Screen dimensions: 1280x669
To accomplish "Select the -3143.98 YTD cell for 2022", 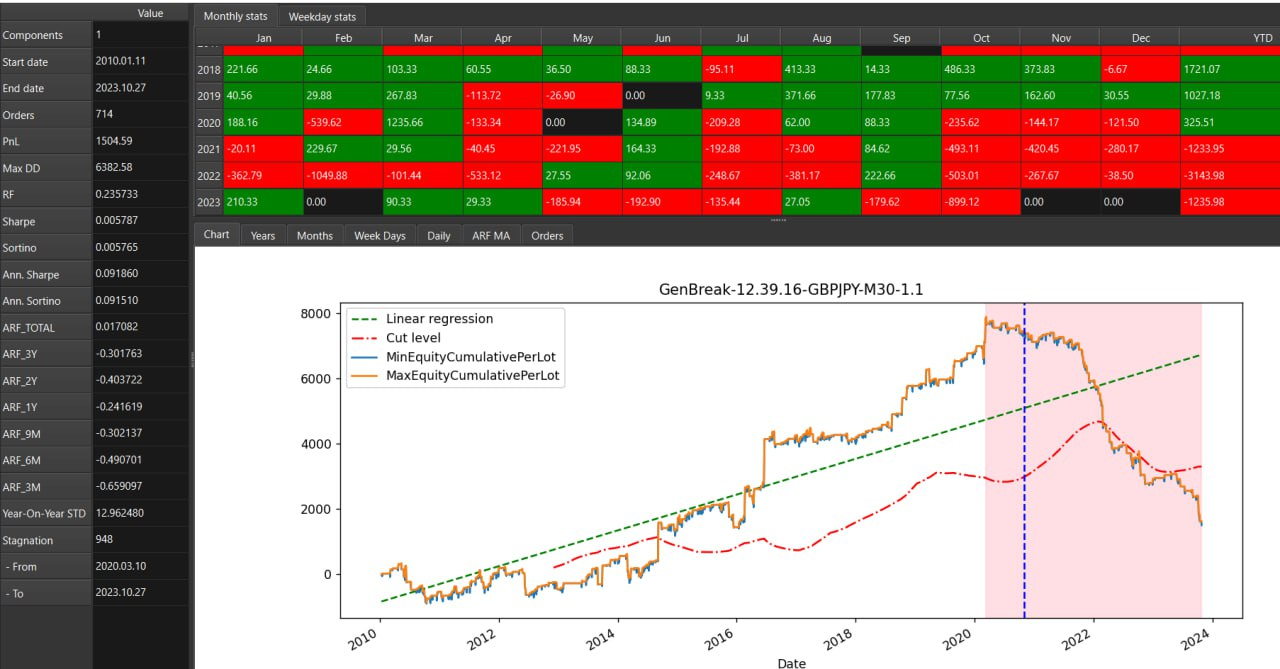I will click(x=1230, y=175).
